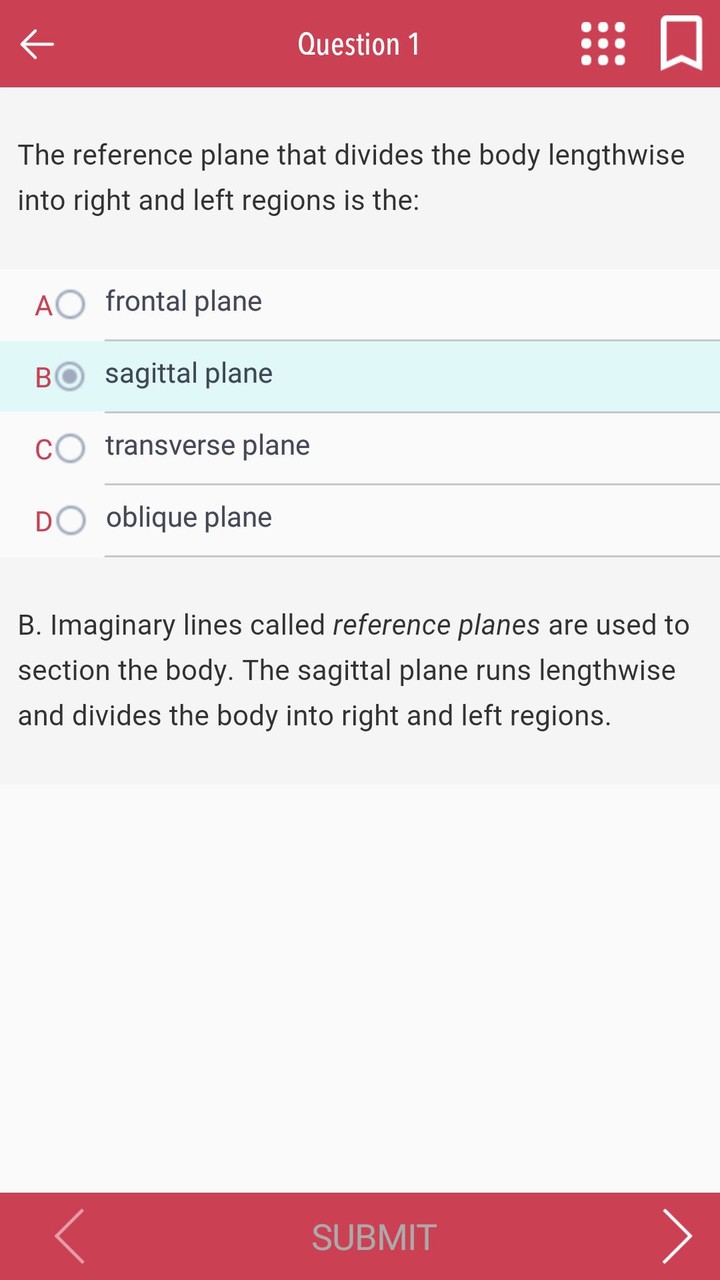Screen dimensions: 720x1280
Task: Tap the selected radio indicator beside B
Action: point(71,377)
